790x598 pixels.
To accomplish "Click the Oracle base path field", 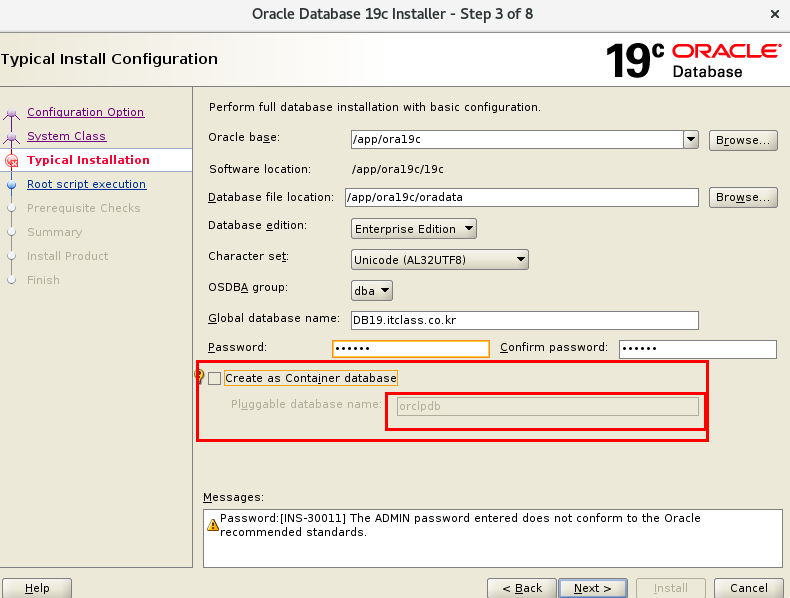I will coord(517,139).
